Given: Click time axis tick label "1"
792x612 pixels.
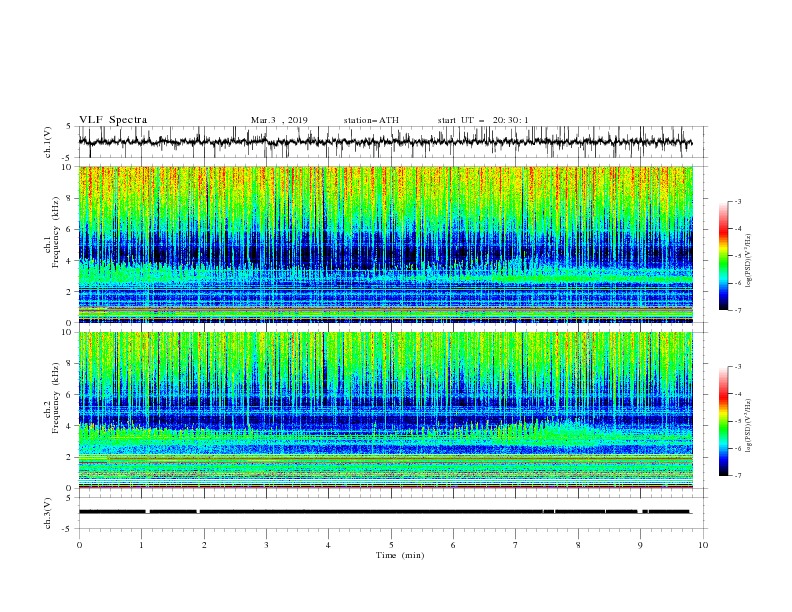Looking at the screenshot, I should (x=141, y=545).
